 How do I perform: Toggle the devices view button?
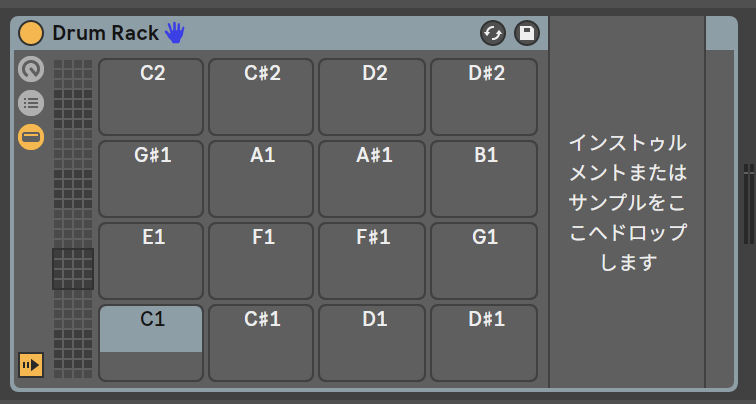coord(31,136)
